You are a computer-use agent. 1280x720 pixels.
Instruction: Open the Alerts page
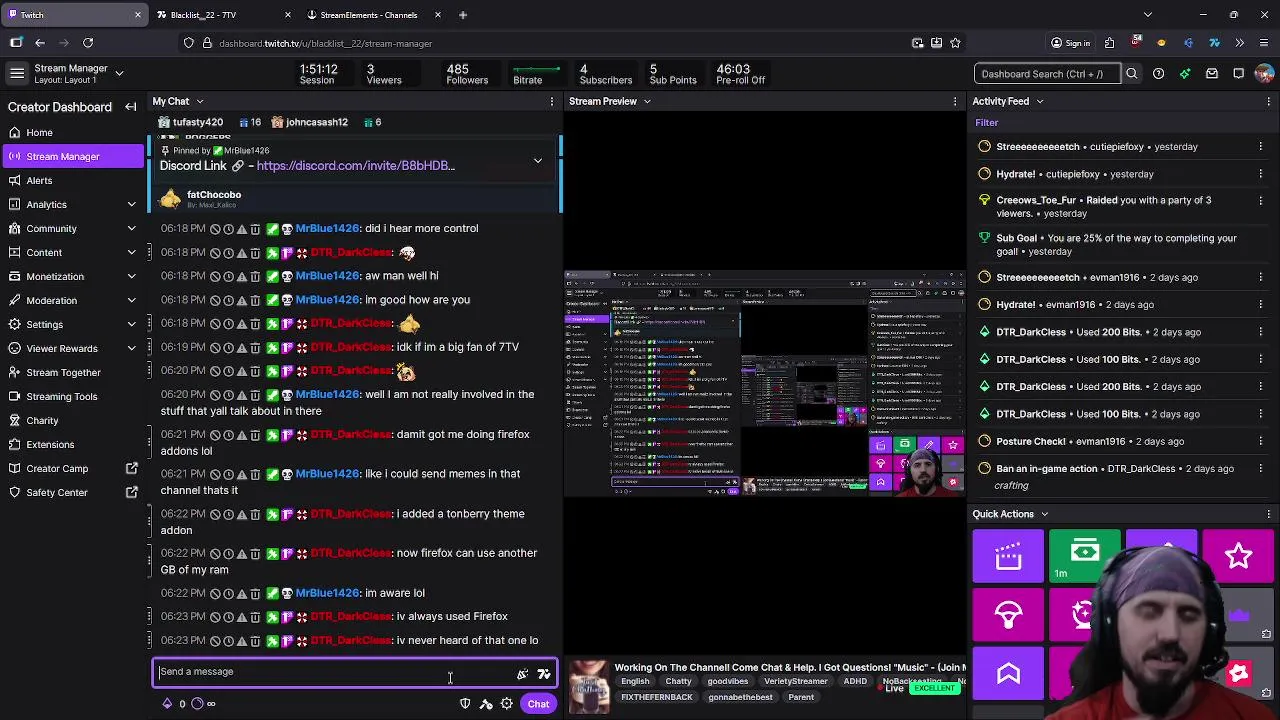point(72,180)
